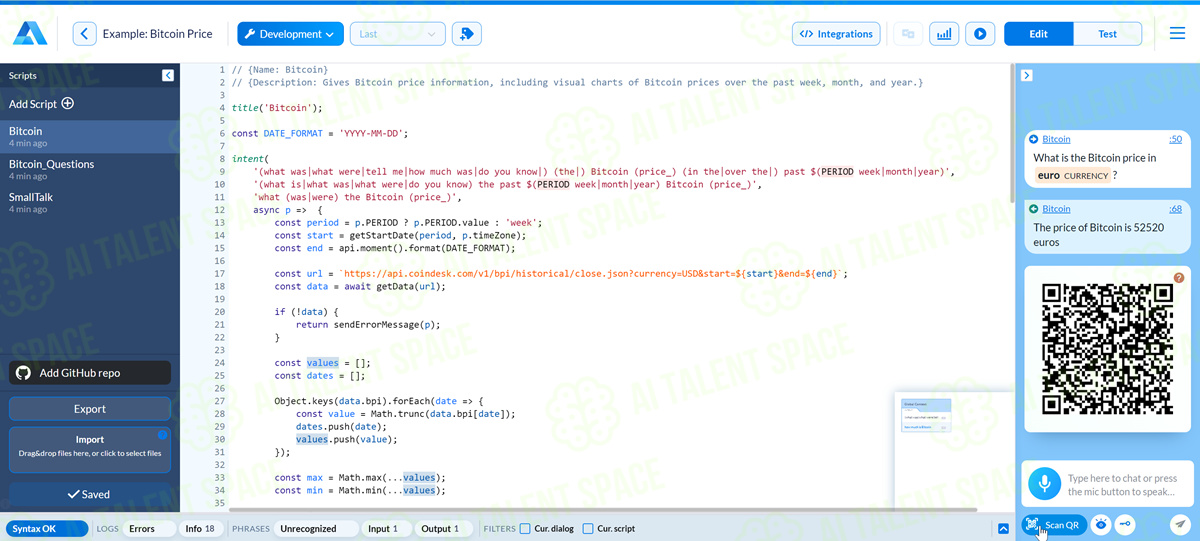Click the Bitcoin link in question bubble
Screen dimensions: 1200x541
[1056, 139]
